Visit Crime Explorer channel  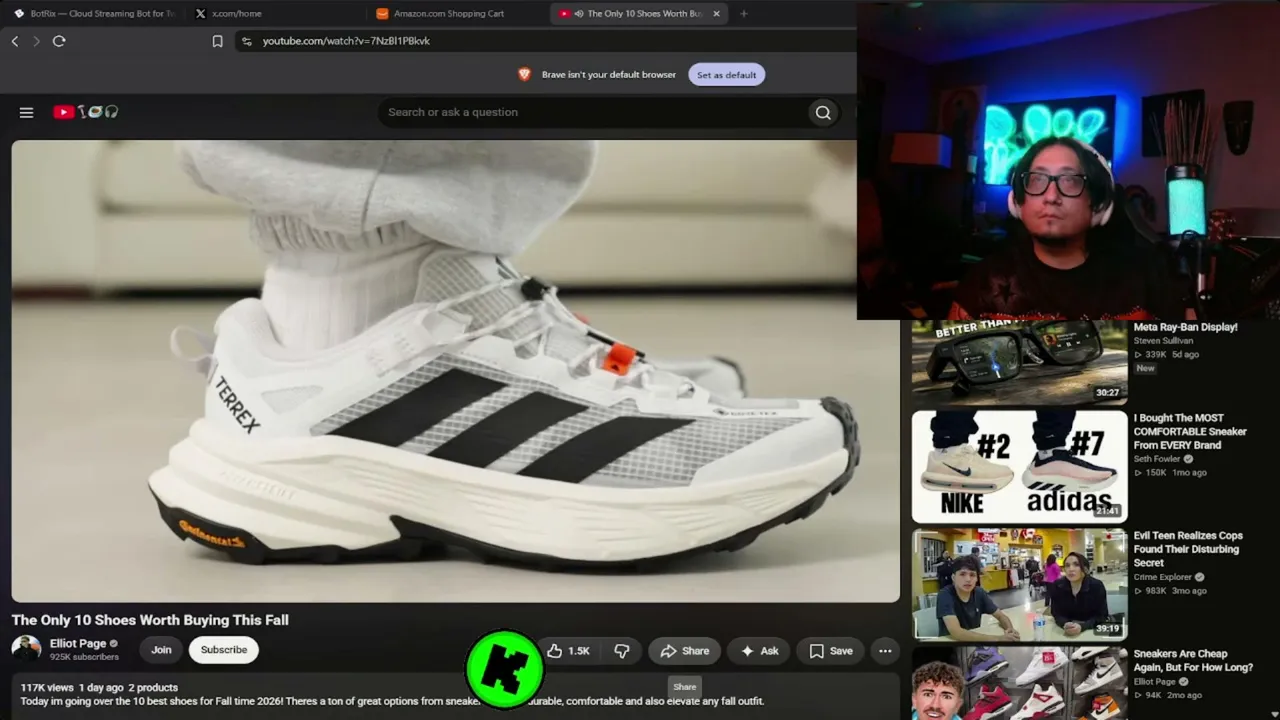pyautogui.click(x=1163, y=577)
